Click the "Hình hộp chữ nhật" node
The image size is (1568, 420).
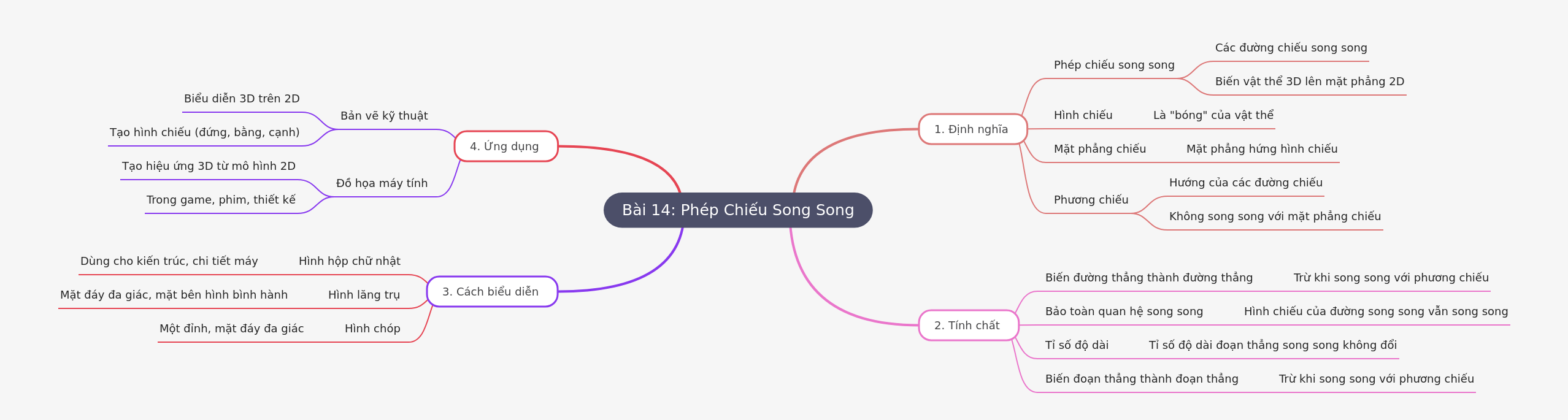(349, 261)
